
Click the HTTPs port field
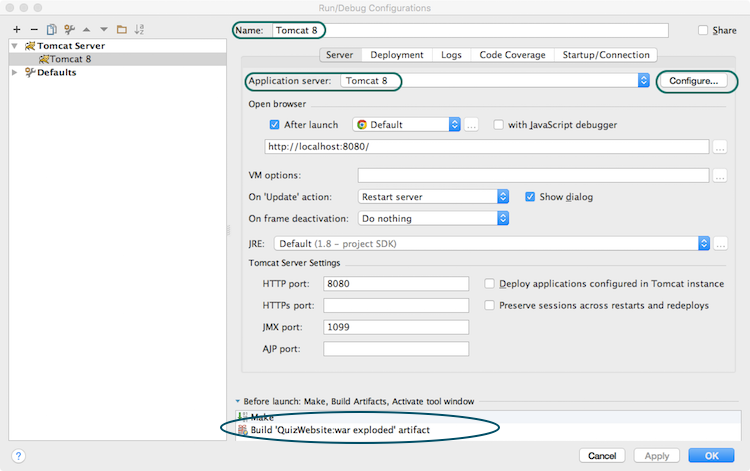[x=396, y=305]
